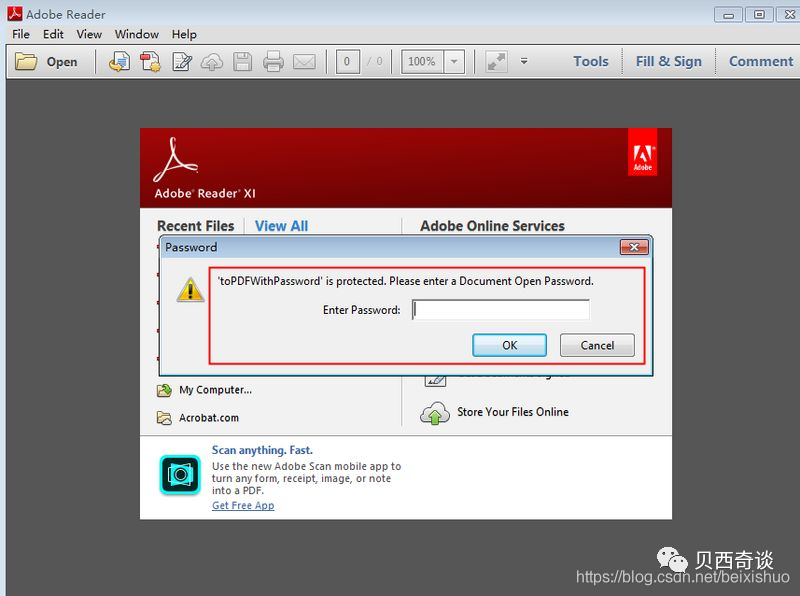Screen dimensions: 800x596
Task: Click the My Computer folder icon
Action: [164, 390]
